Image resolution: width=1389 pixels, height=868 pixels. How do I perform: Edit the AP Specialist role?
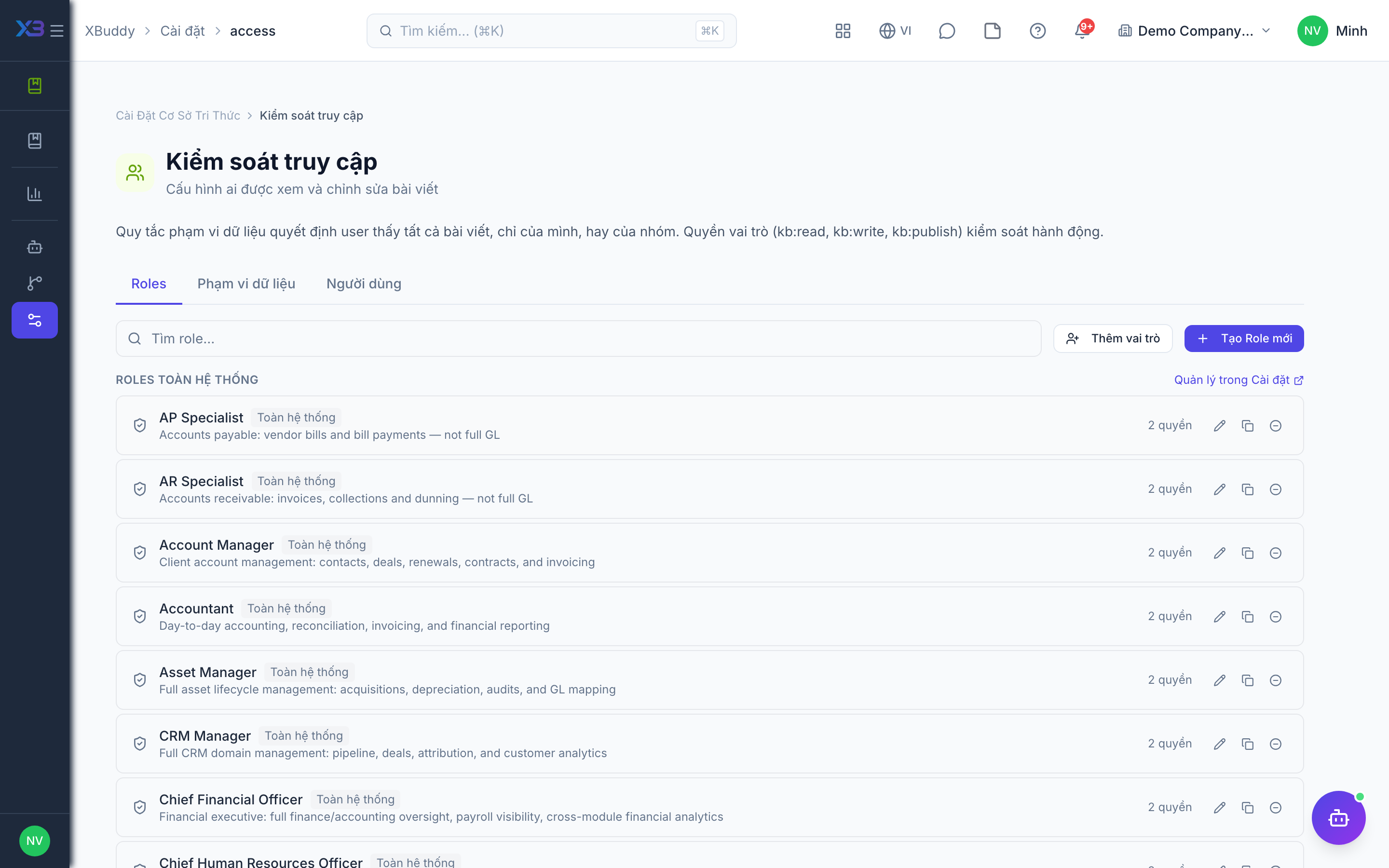[x=1220, y=425]
